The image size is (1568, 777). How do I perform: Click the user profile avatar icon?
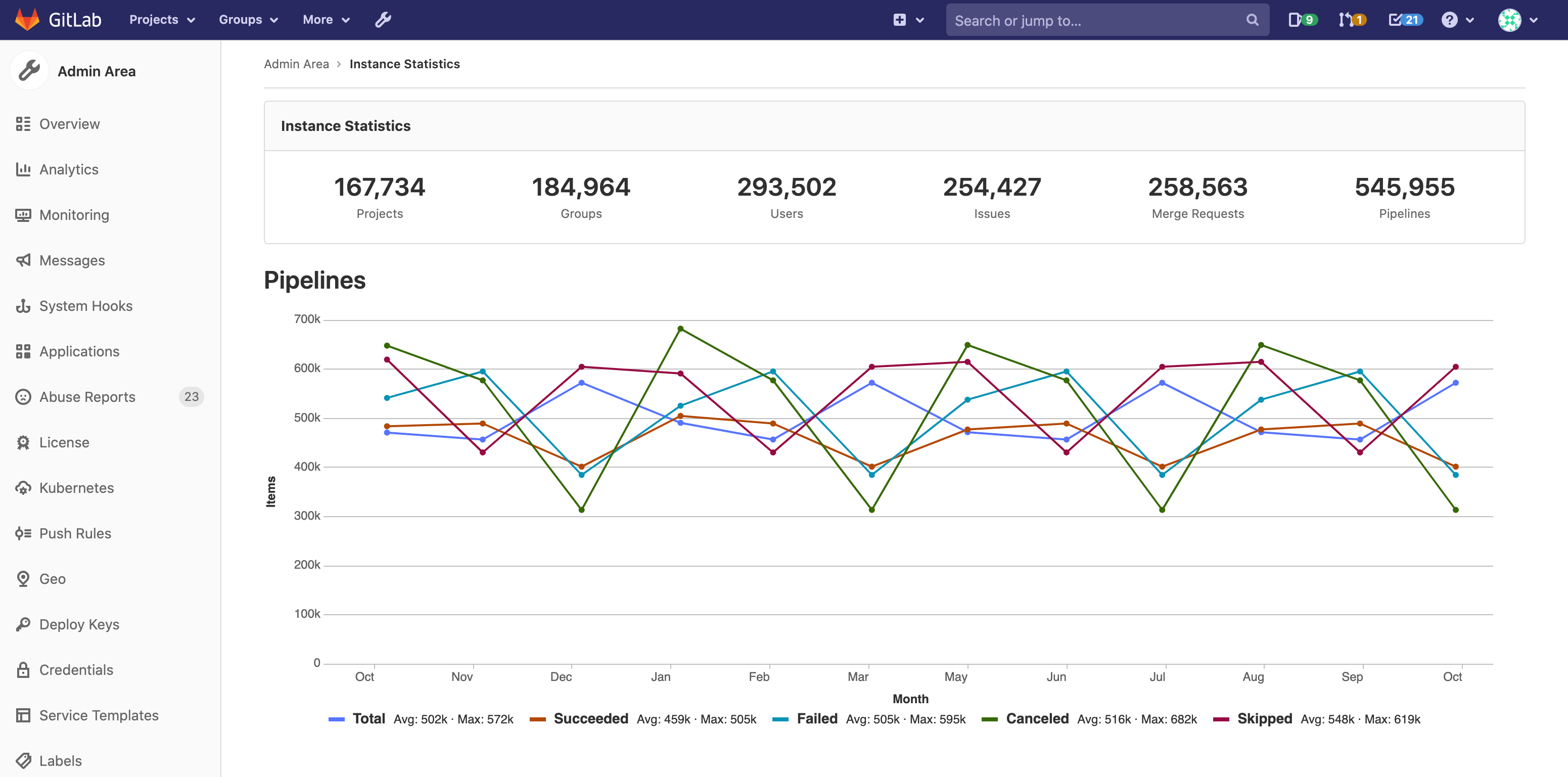(x=1510, y=20)
